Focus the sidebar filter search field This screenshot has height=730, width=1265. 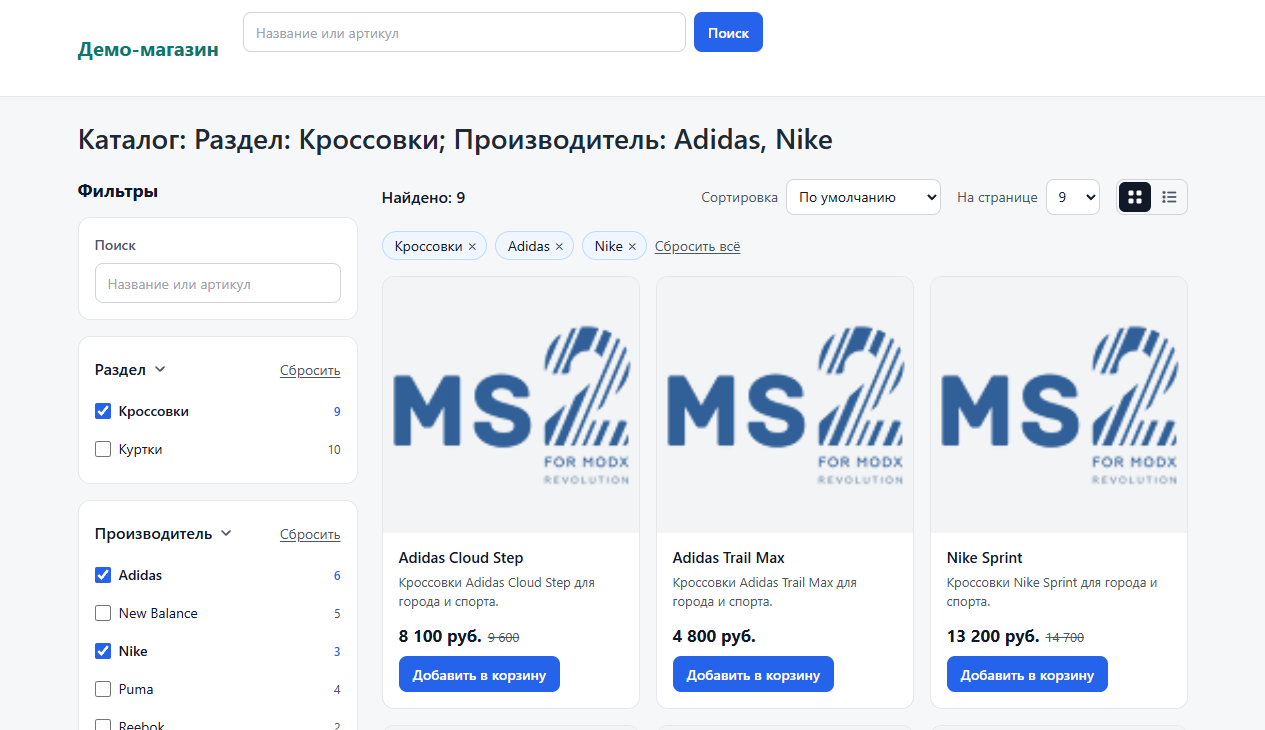click(218, 283)
